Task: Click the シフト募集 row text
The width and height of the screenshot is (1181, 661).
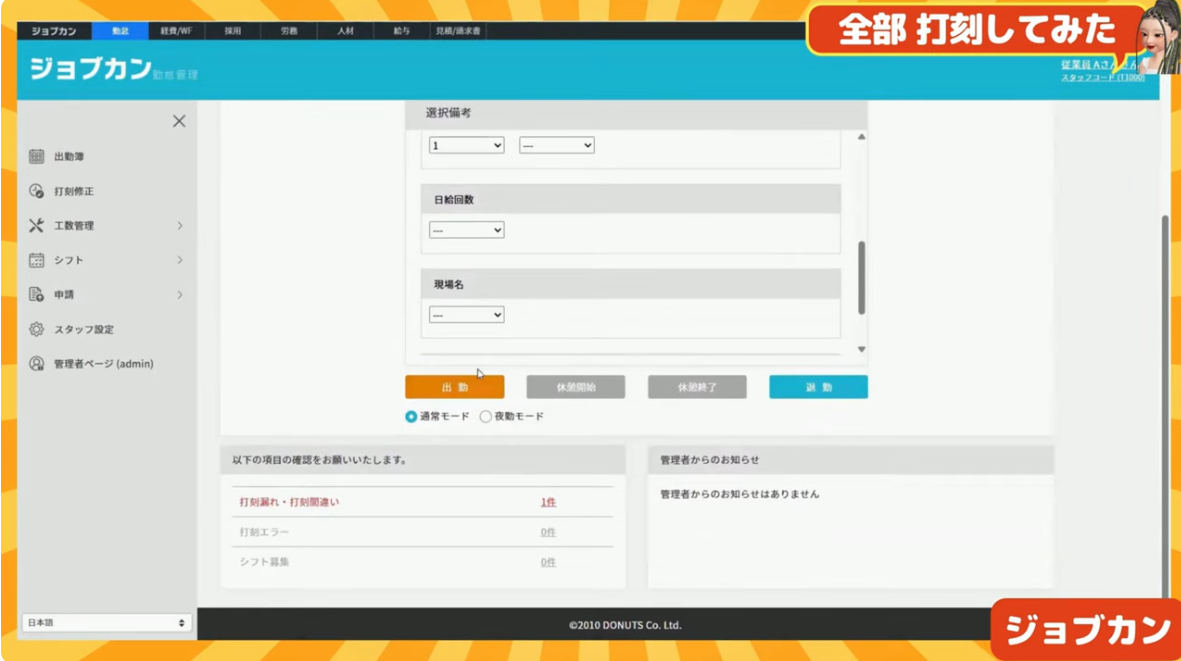Action: coord(264,562)
